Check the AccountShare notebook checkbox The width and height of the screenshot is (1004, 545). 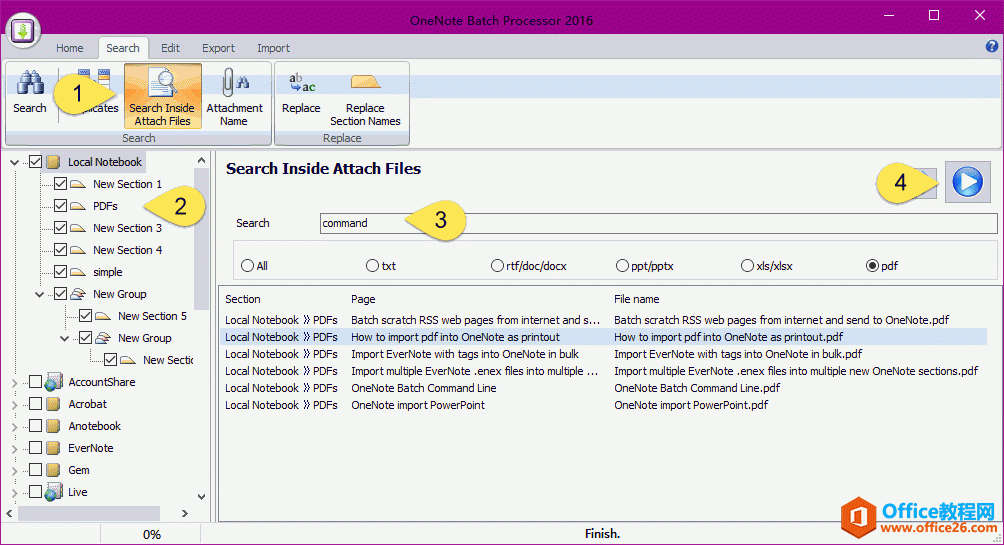(x=35, y=382)
